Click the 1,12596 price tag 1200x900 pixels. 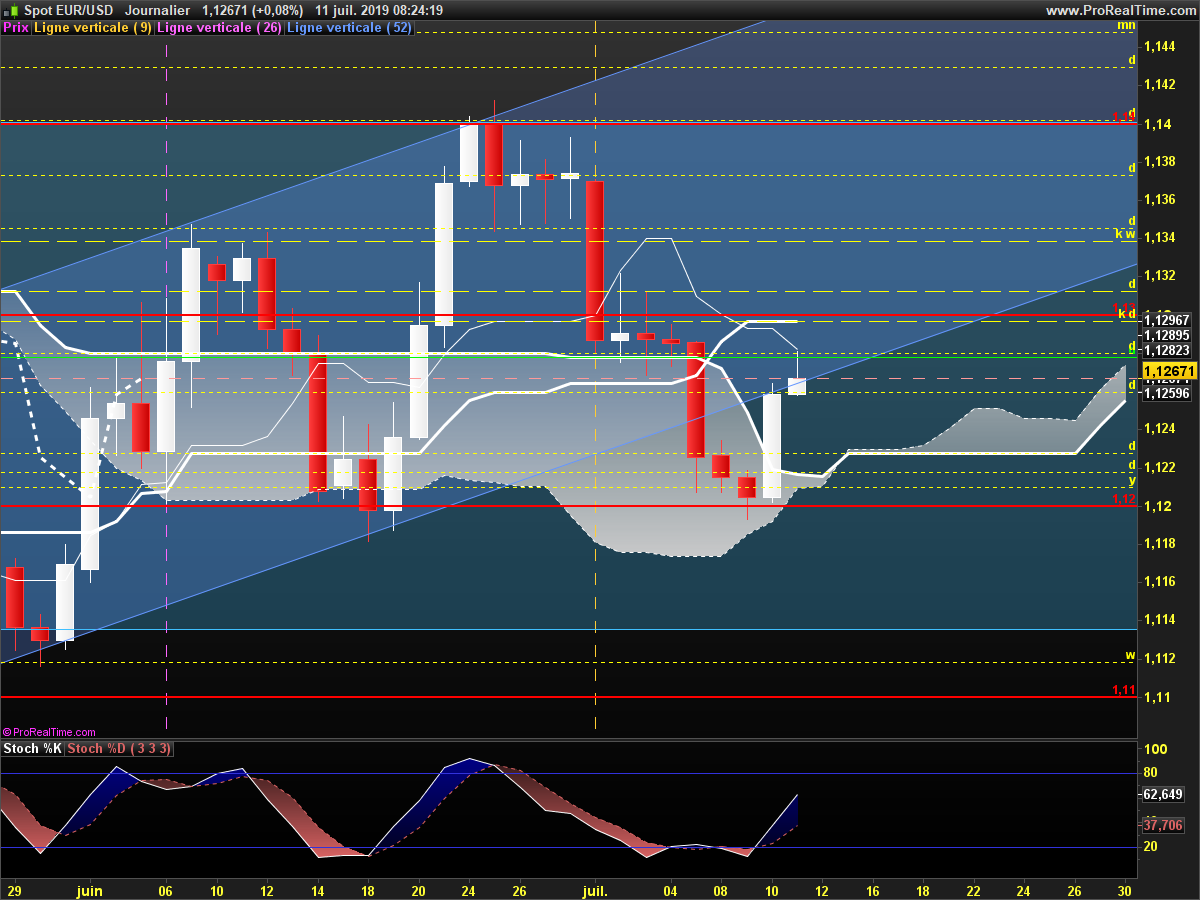[1167, 393]
